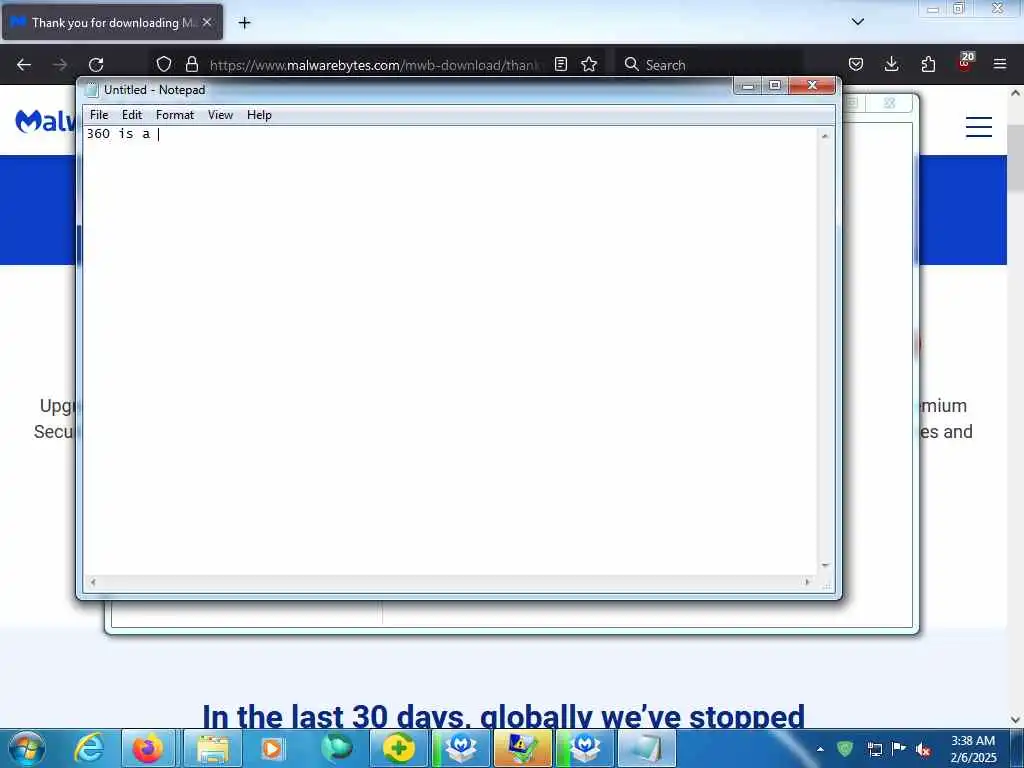Image resolution: width=1024 pixels, height=768 pixels.
Task: Click the tracking protection shield icon
Action: (x=164, y=64)
